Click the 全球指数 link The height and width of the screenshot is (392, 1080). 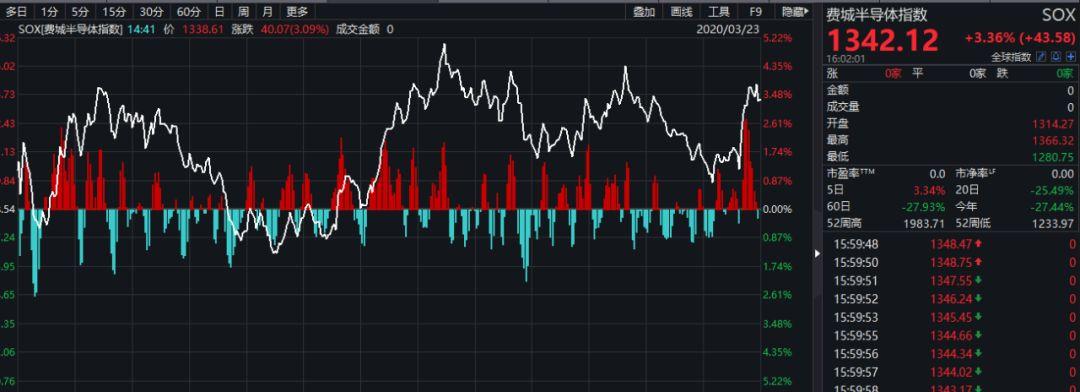[1011, 57]
